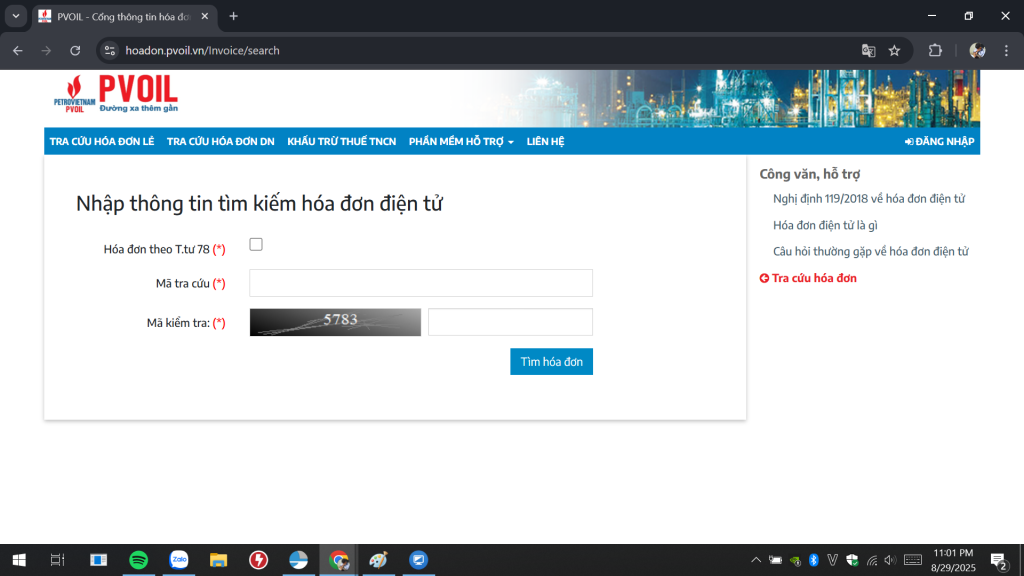1024x576 pixels.
Task: Reload the PVOIL invoice page
Action: [75, 50]
